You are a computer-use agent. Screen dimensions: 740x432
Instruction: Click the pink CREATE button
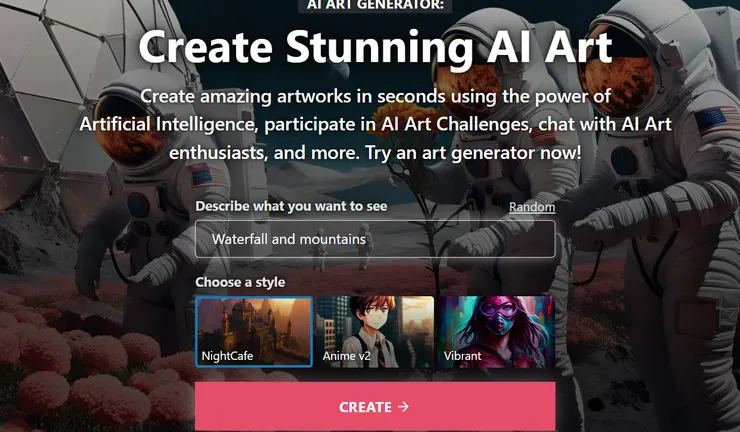coord(375,407)
